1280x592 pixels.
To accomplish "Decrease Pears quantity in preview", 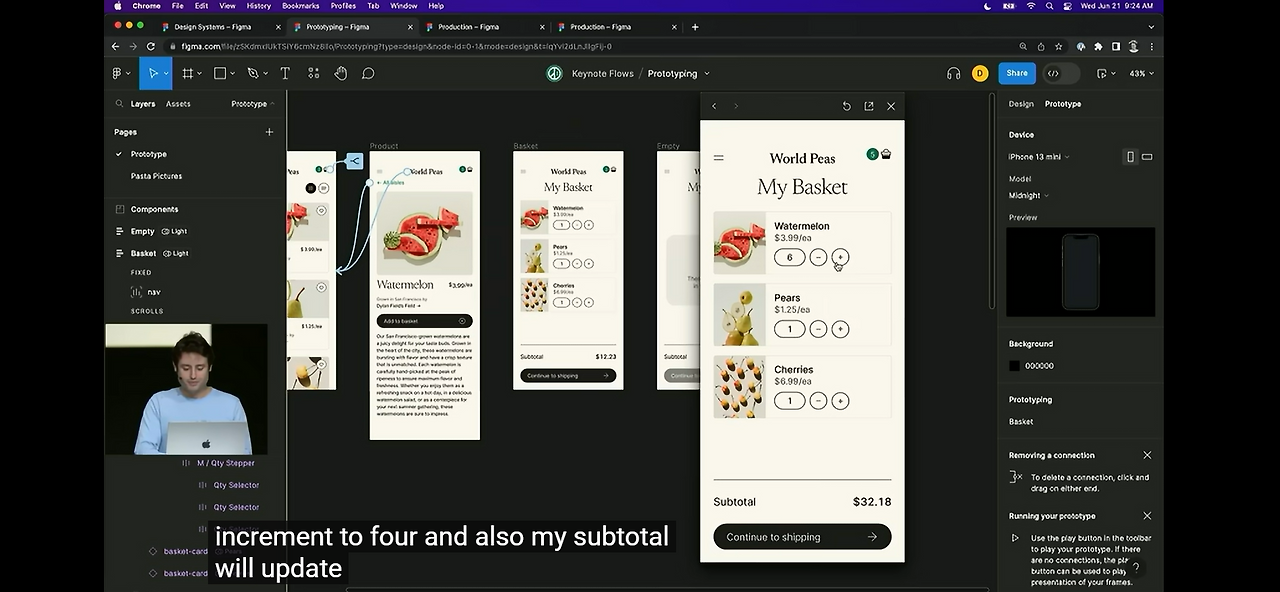I will [x=818, y=329].
